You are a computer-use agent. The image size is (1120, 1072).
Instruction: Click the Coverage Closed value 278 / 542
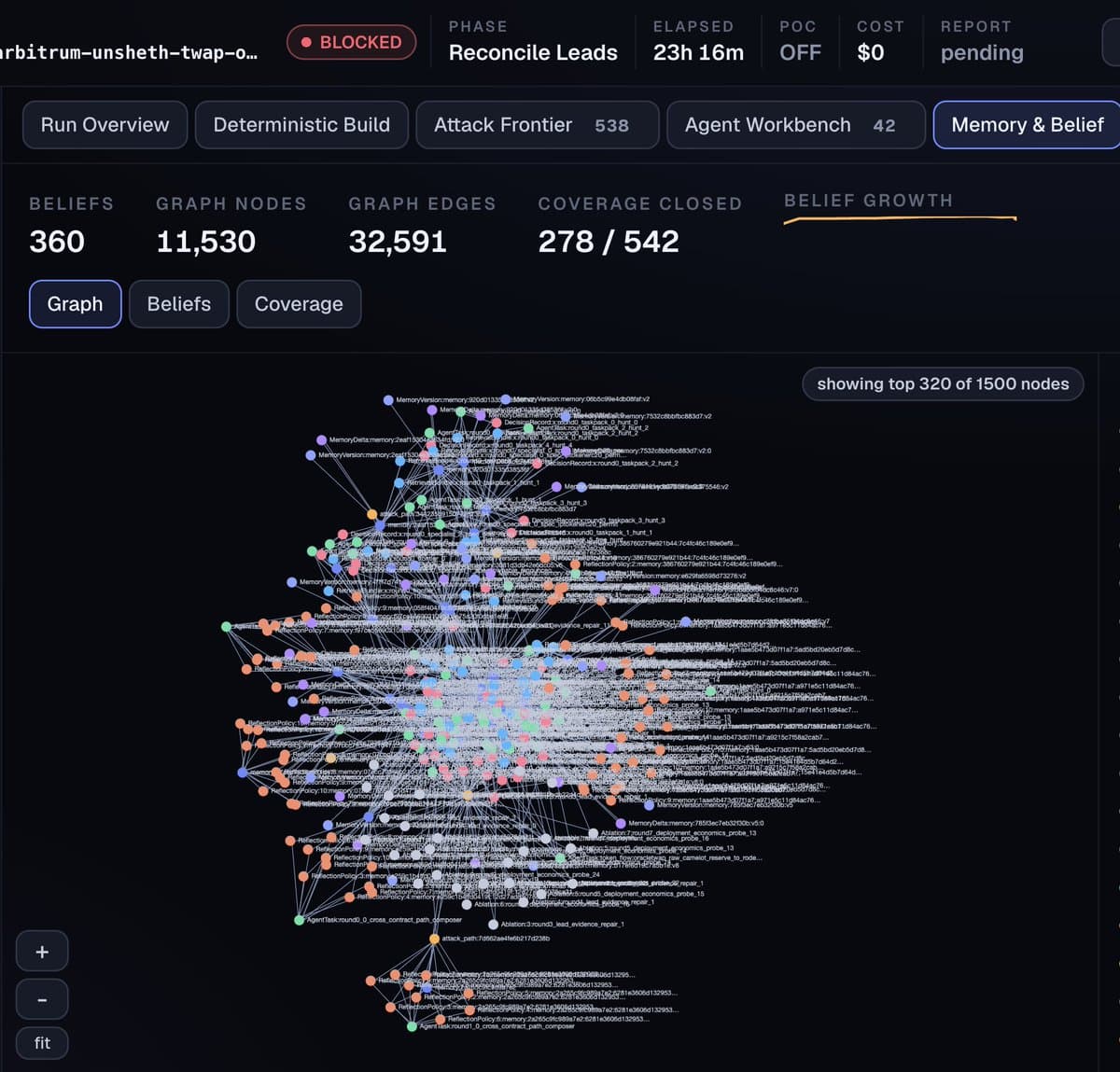click(609, 242)
